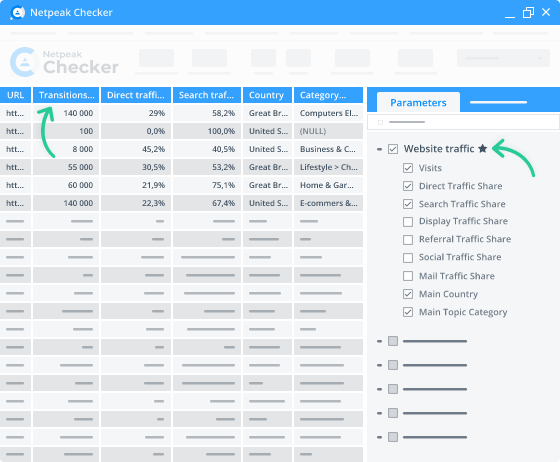This screenshot has height=462, width=560.
Task: Uncheck the Visits parameter
Action: click(x=408, y=168)
